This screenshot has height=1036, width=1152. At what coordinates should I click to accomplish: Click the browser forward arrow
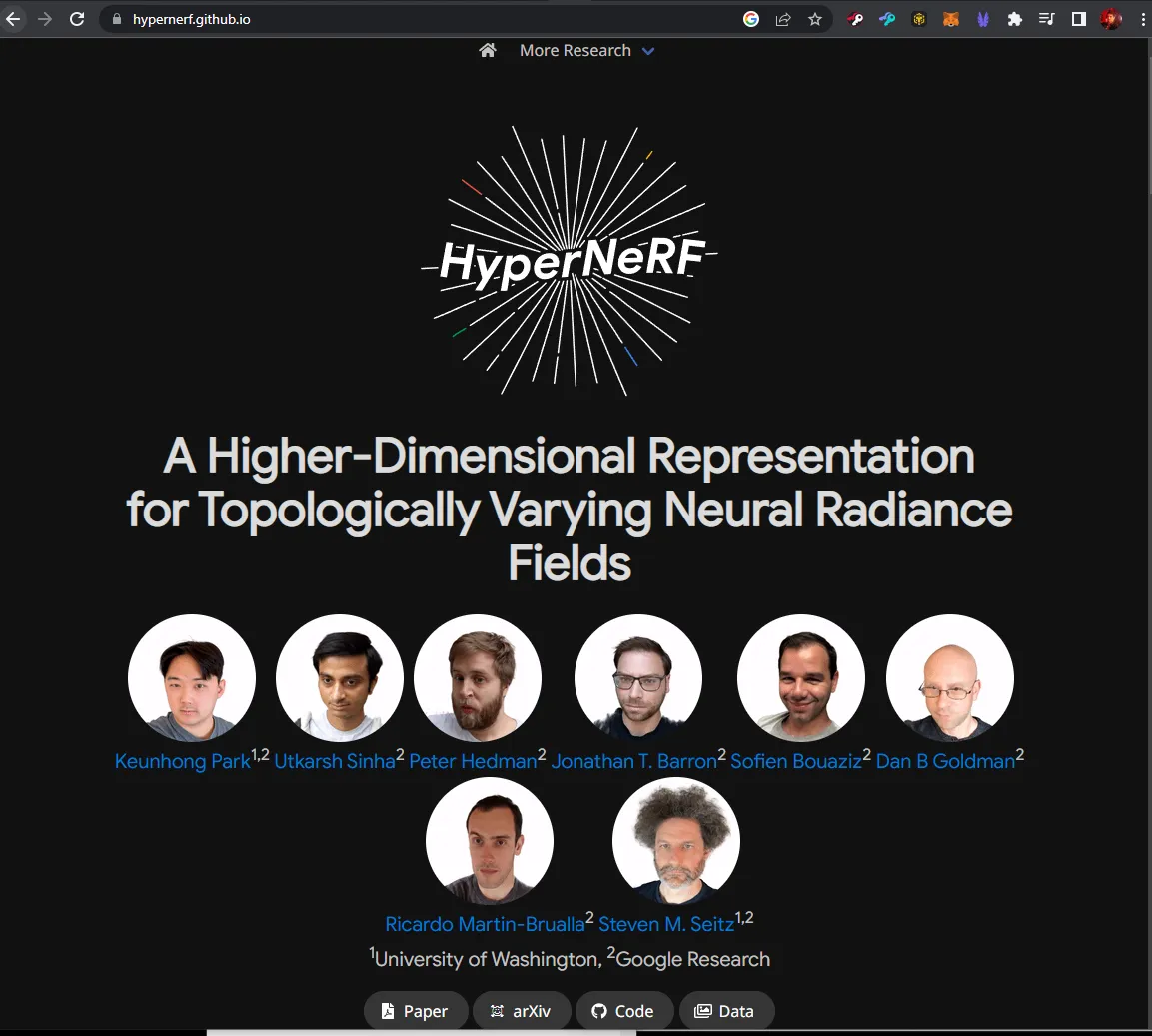(45, 19)
